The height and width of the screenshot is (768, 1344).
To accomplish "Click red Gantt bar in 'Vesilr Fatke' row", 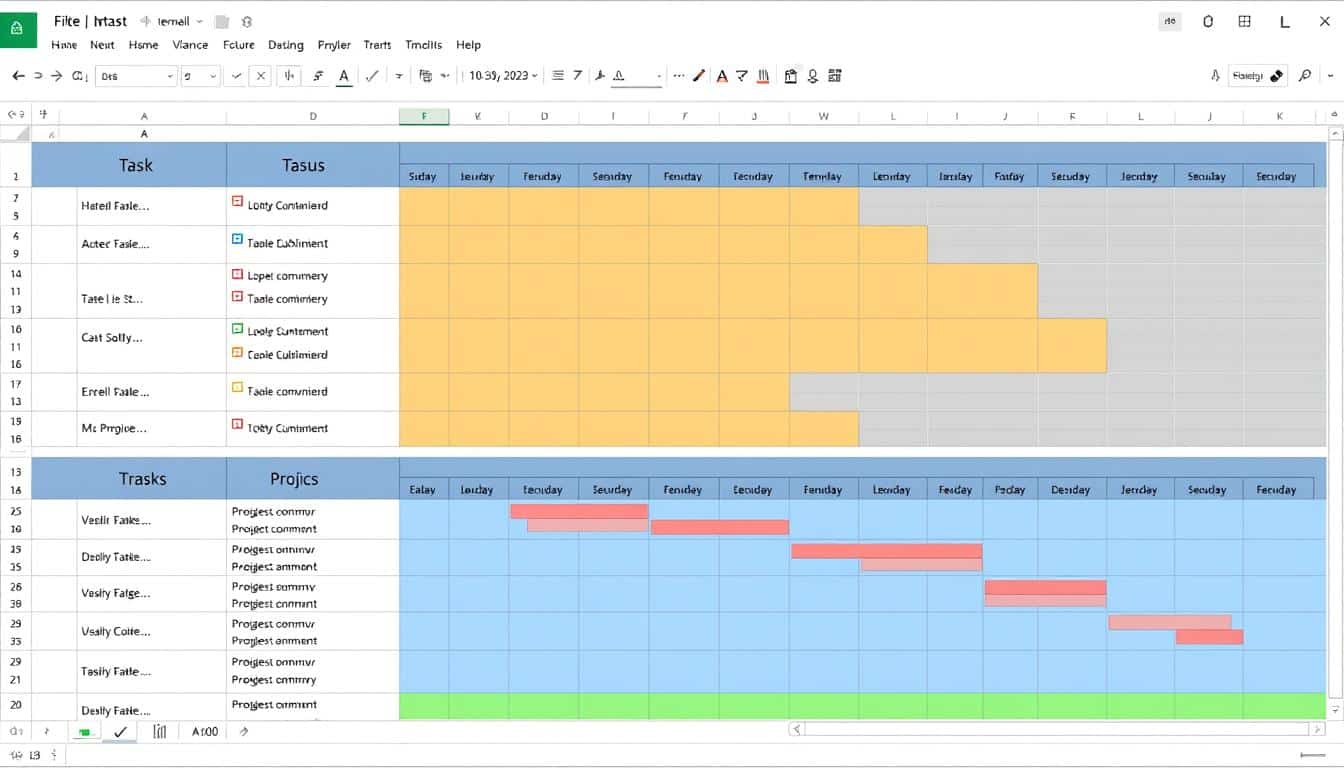I will [579, 511].
